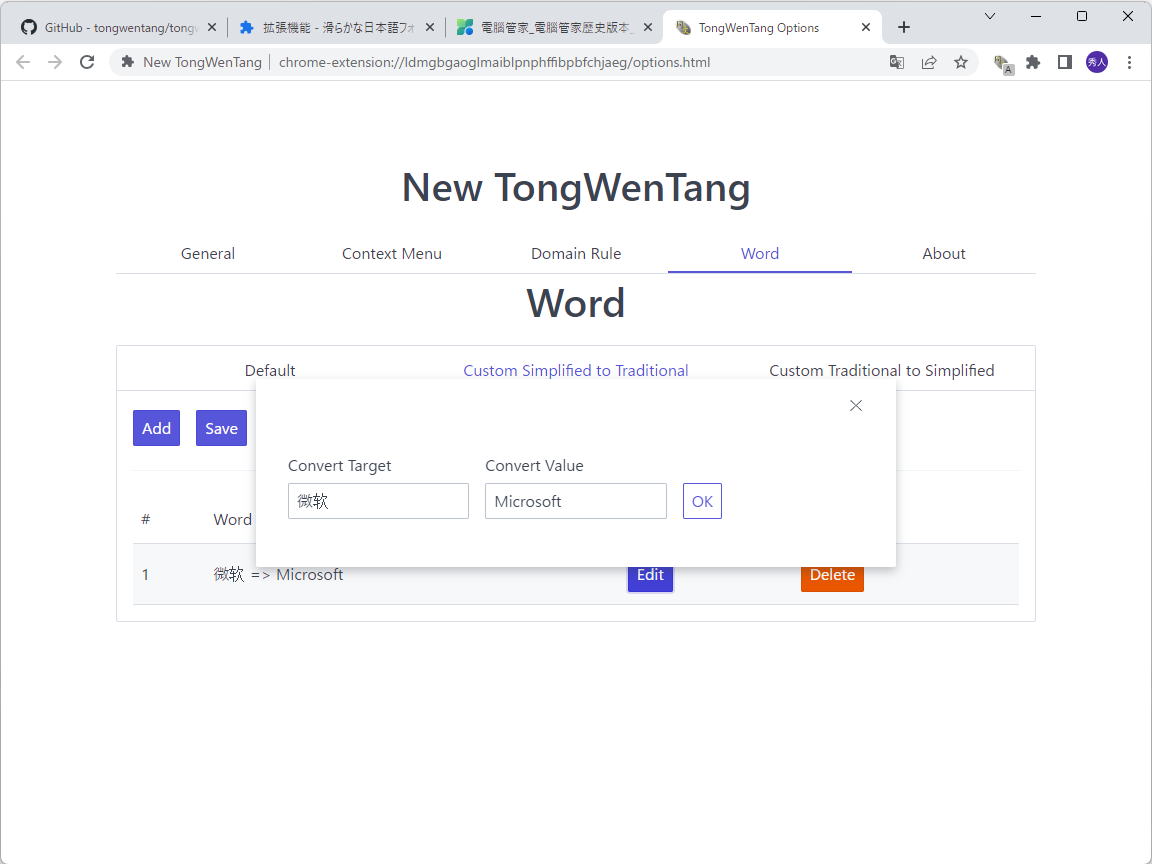This screenshot has width=1152, height=864.
Task: Open the GitHub tongwentang browser tab
Action: coord(110,27)
